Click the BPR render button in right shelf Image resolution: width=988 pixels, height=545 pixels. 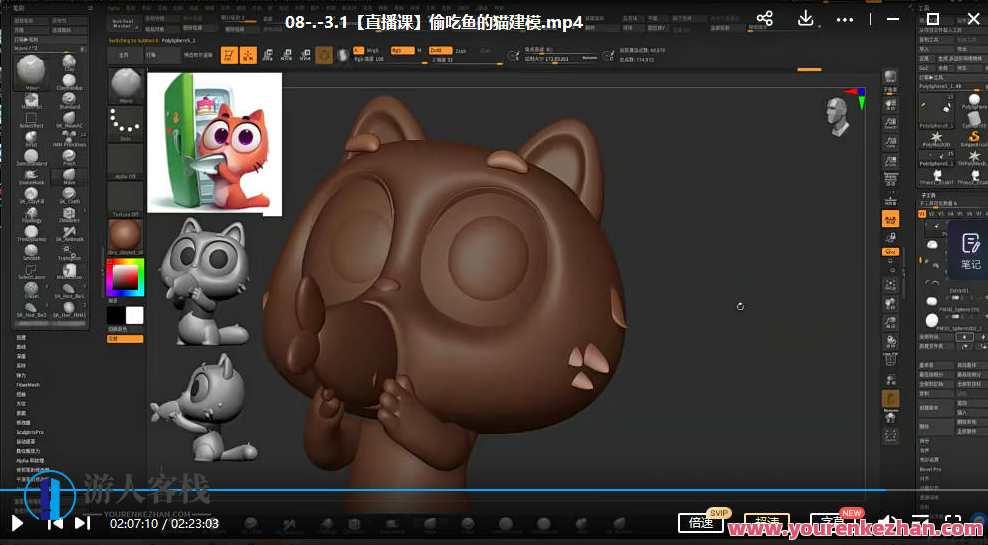[890, 79]
